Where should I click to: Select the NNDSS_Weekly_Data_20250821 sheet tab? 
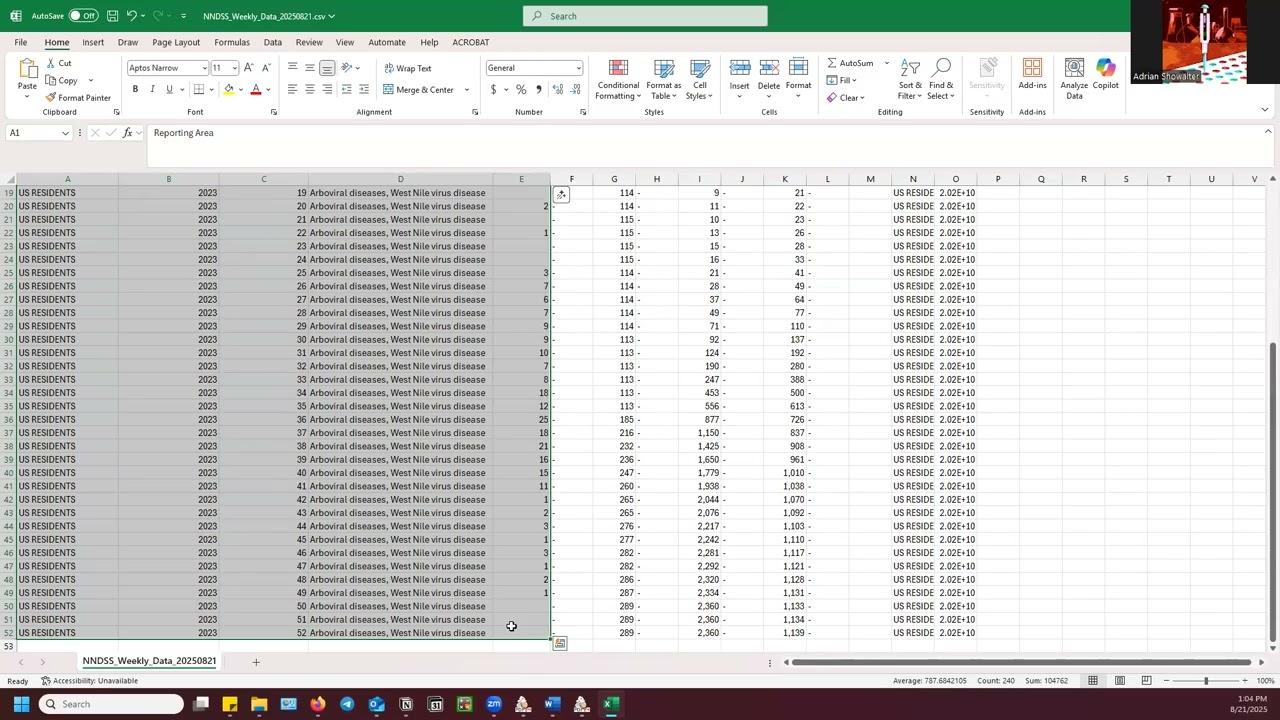[149, 661]
